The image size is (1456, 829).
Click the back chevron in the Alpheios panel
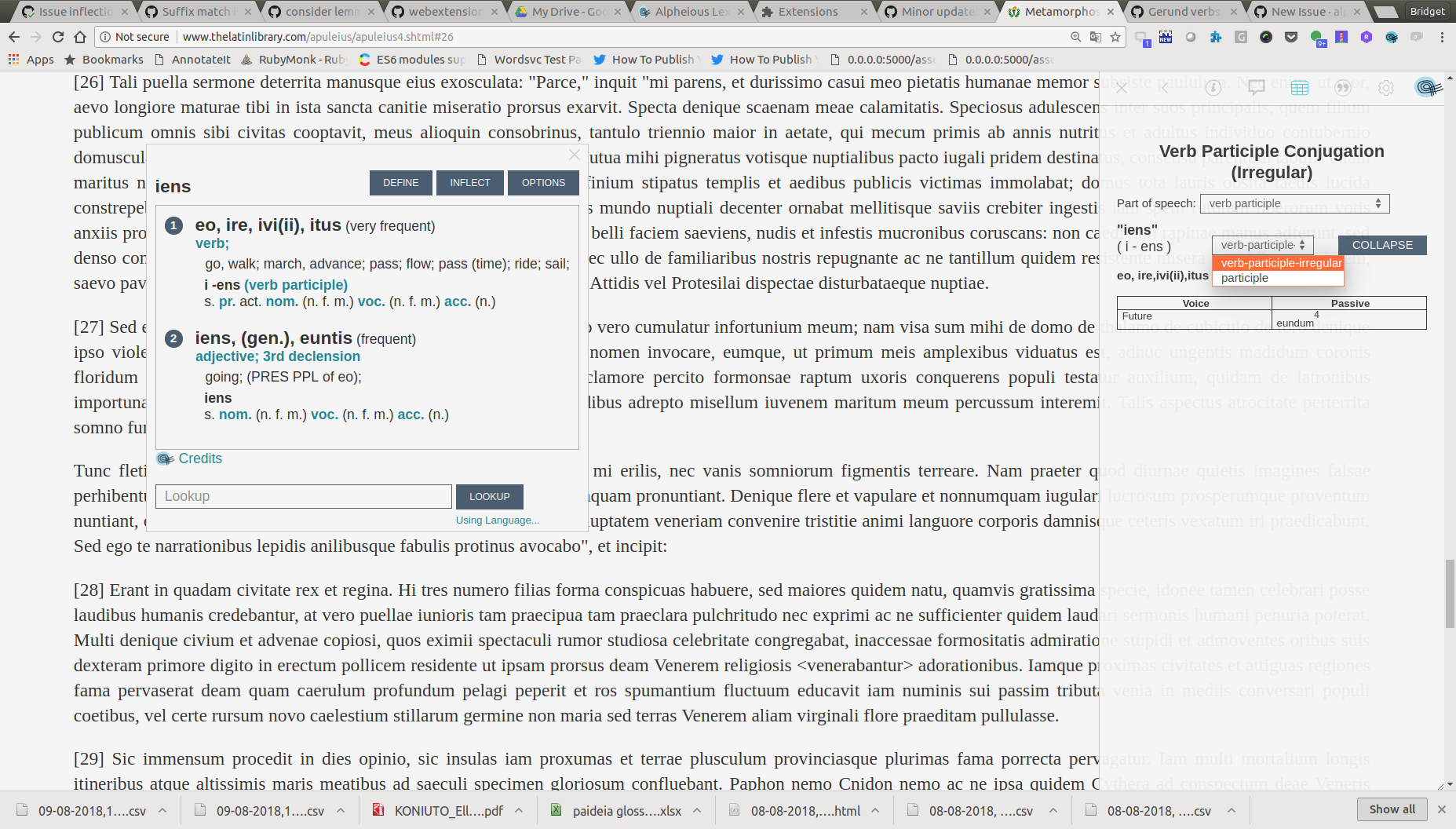pyautogui.click(x=1165, y=88)
